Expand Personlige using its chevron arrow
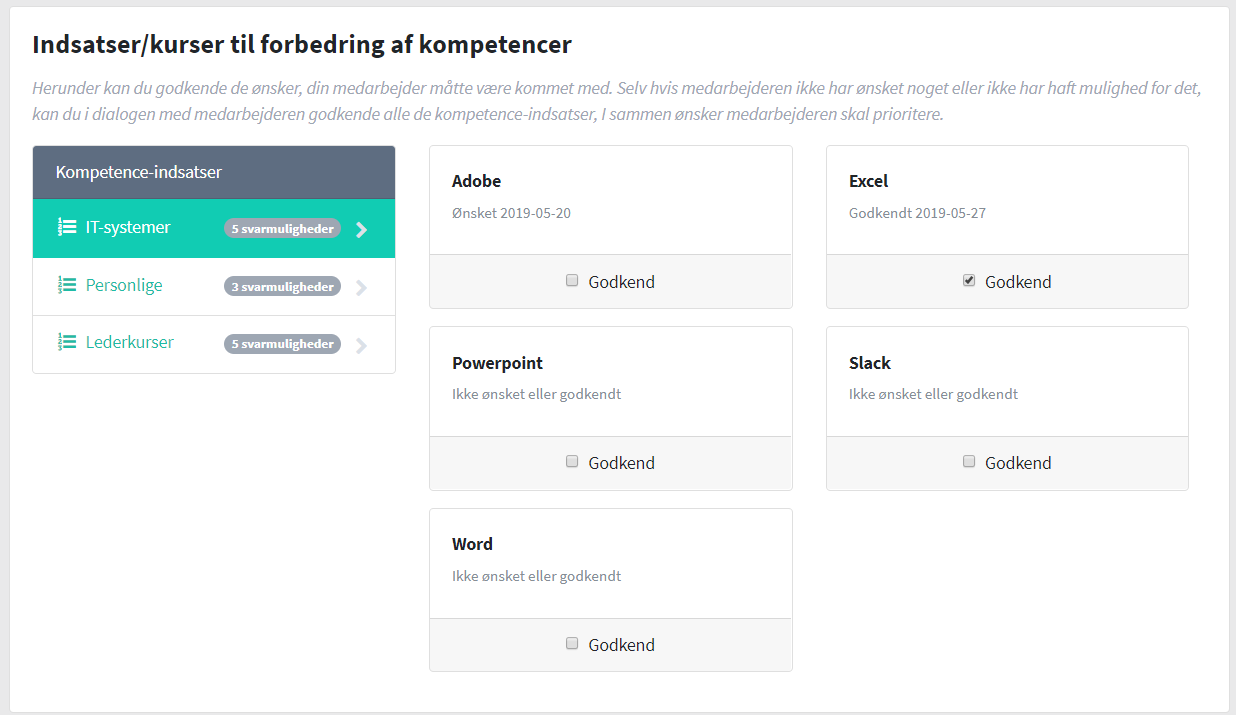 tap(362, 288)
